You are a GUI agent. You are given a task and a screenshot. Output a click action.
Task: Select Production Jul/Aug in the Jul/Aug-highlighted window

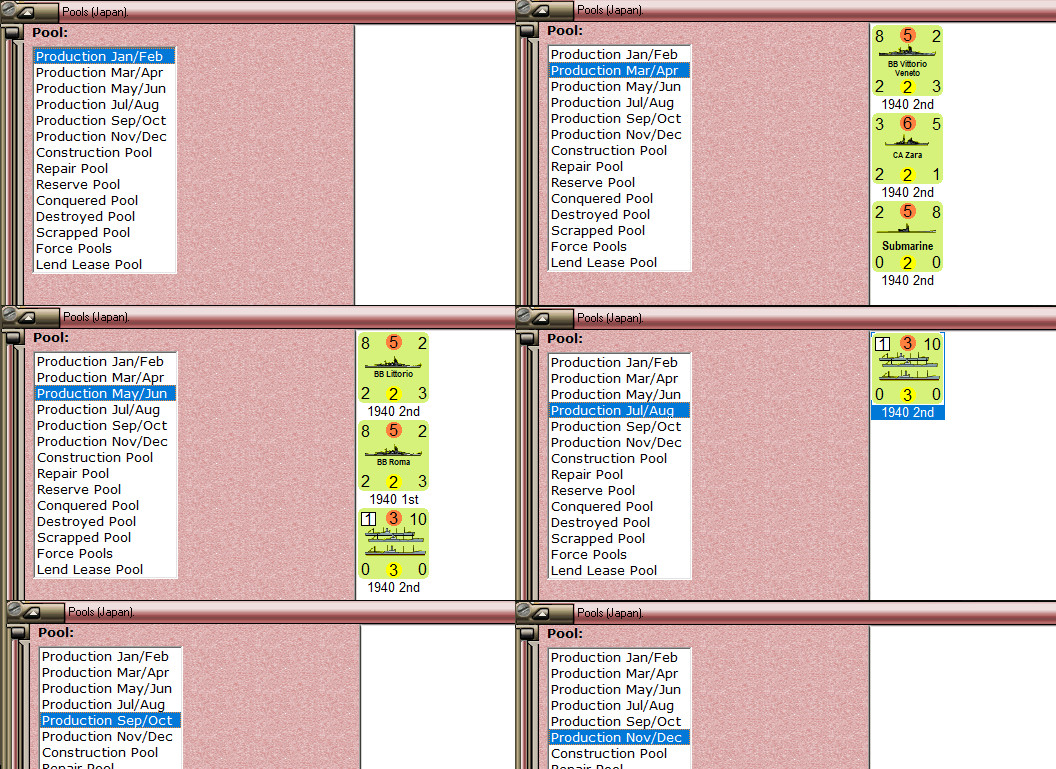(619, 411)
